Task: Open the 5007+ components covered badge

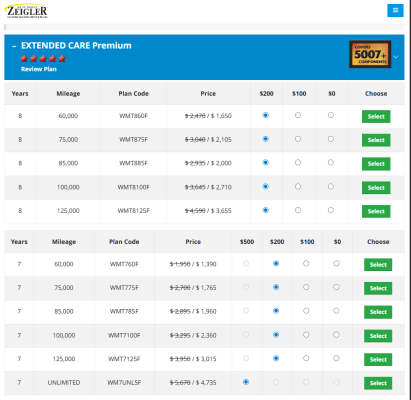Action: (x=370, y=54)
